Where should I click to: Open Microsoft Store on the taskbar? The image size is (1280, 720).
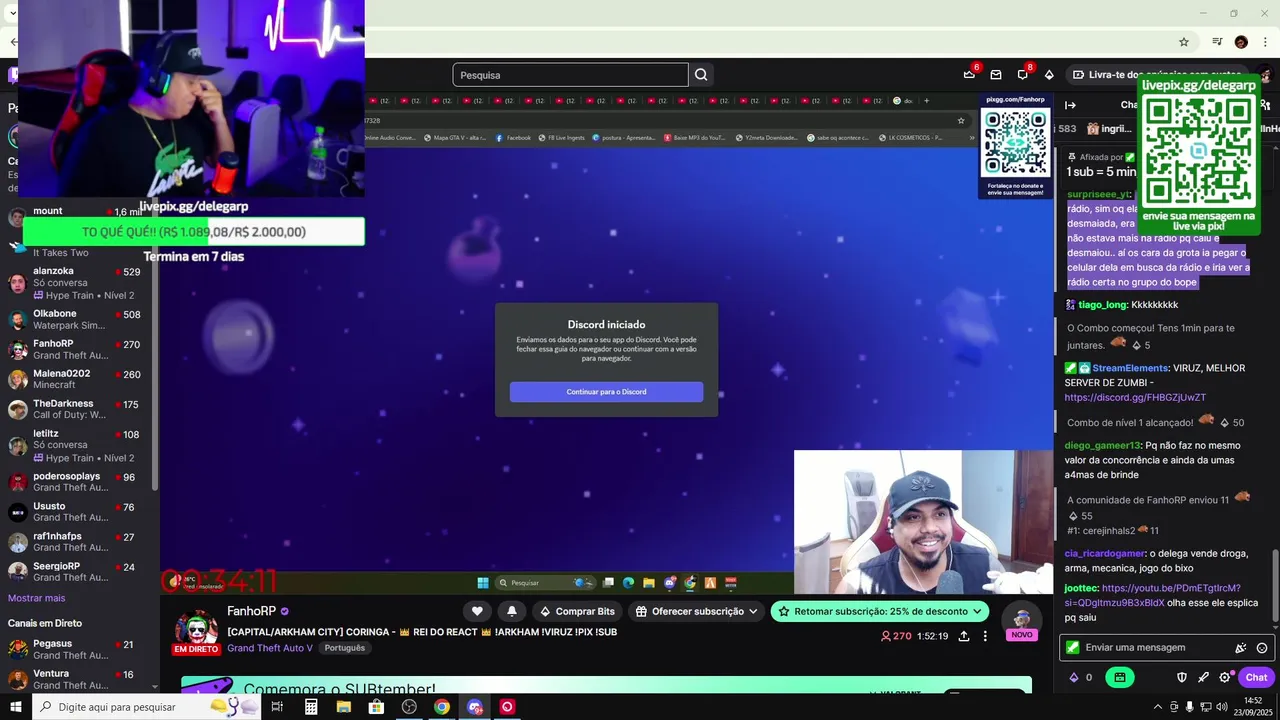(376, 707)
